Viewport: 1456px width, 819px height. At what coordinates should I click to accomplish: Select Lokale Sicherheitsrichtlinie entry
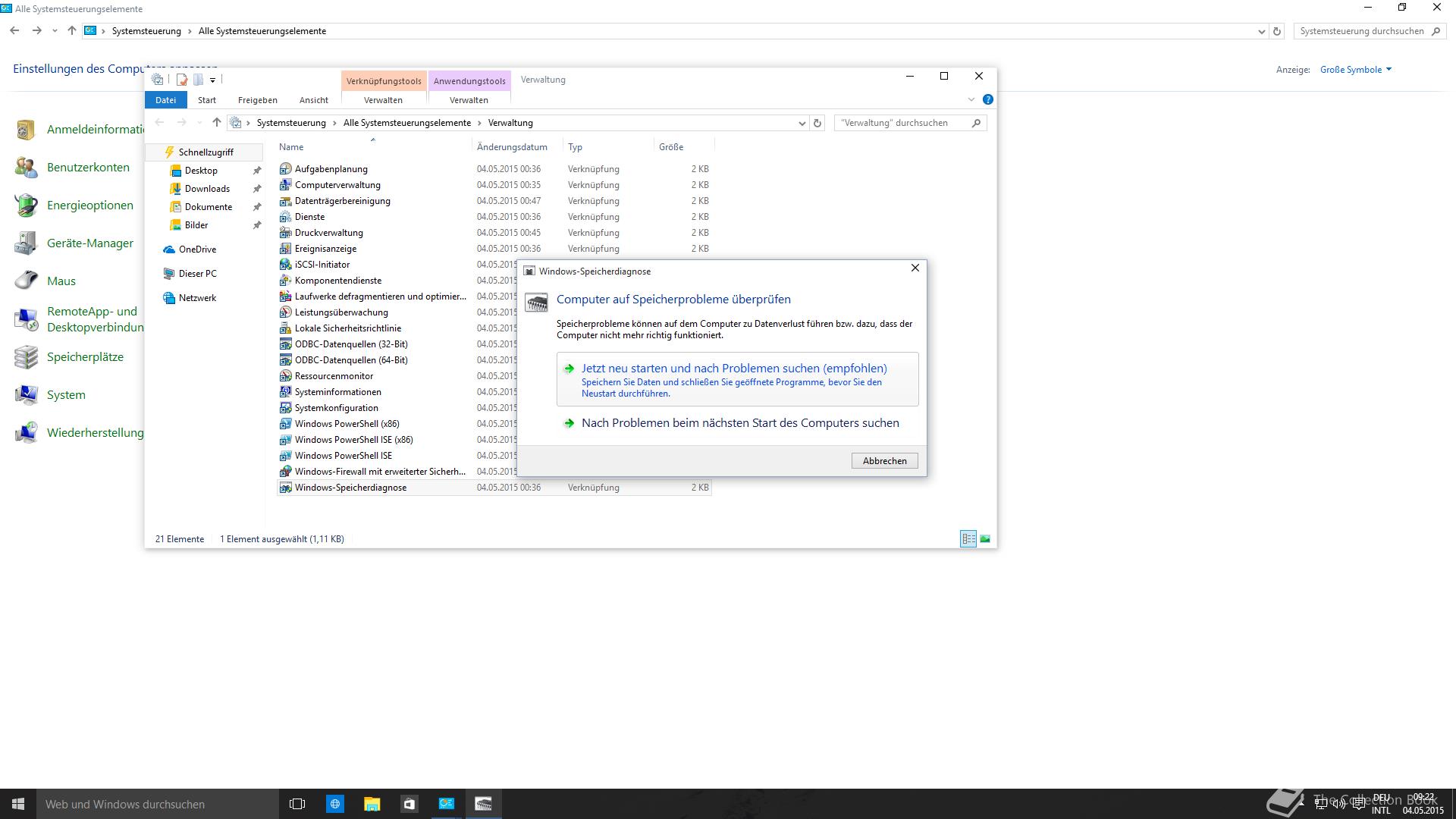pos(348,328)
